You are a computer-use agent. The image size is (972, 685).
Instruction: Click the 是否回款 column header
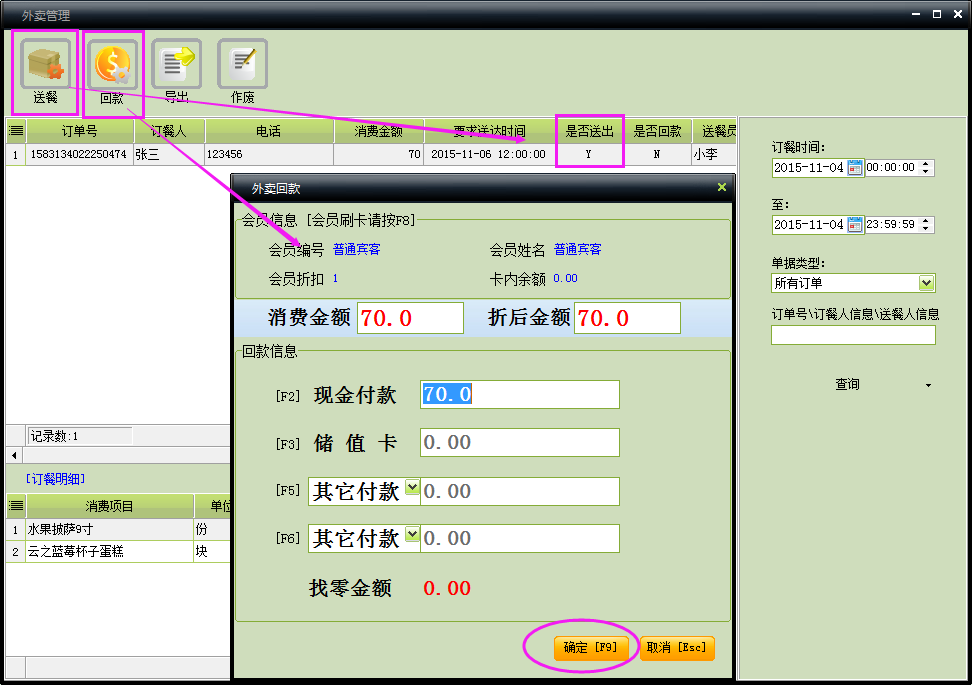tap(657, 131)
